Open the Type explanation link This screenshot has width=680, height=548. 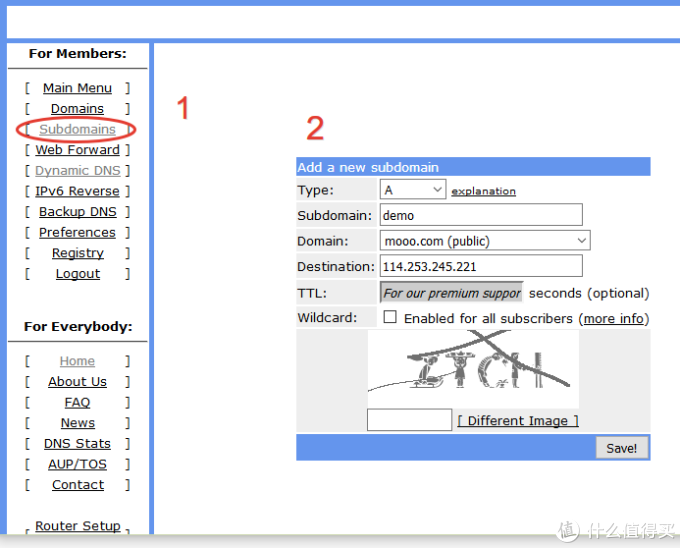pos(483,191)
